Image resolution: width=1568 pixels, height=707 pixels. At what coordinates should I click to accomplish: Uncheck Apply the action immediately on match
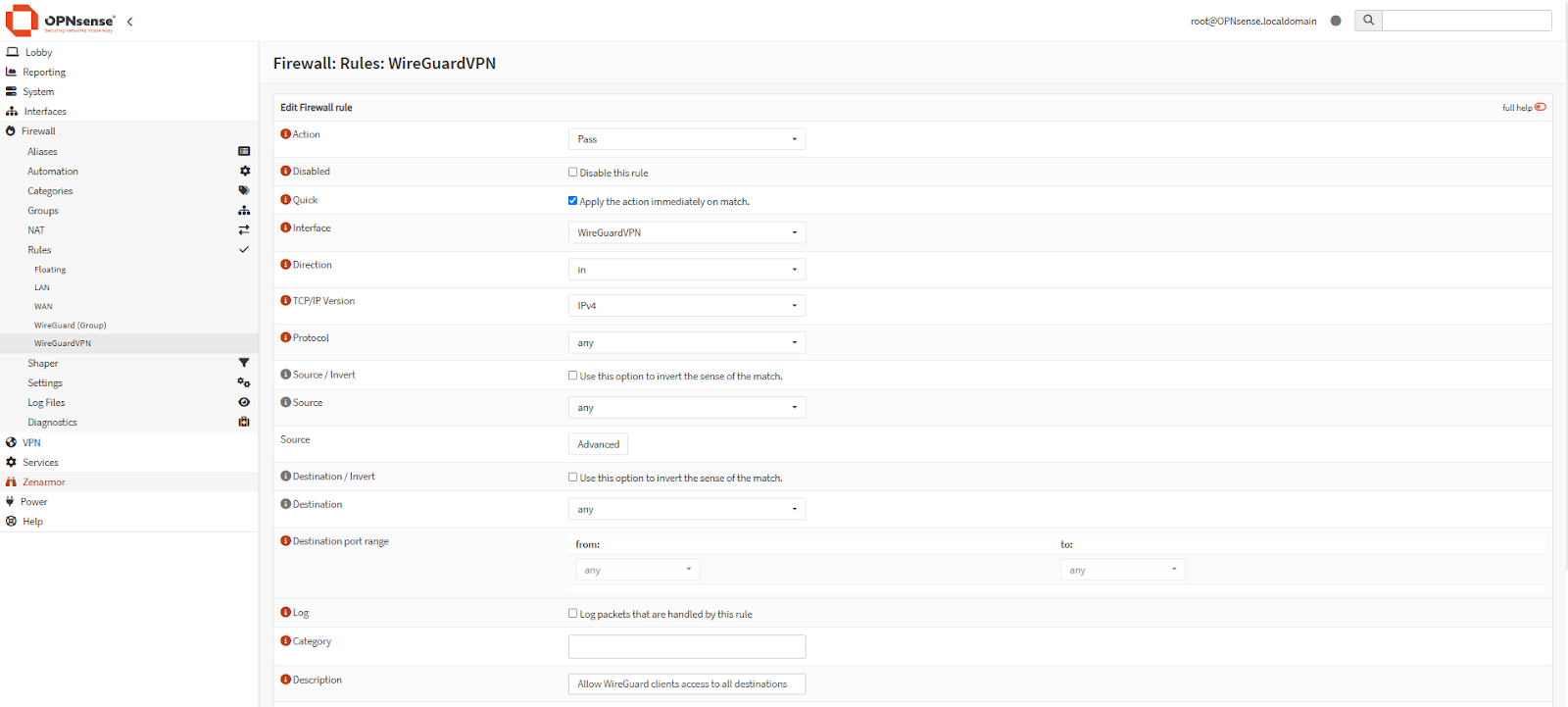(x=573, y=201)
